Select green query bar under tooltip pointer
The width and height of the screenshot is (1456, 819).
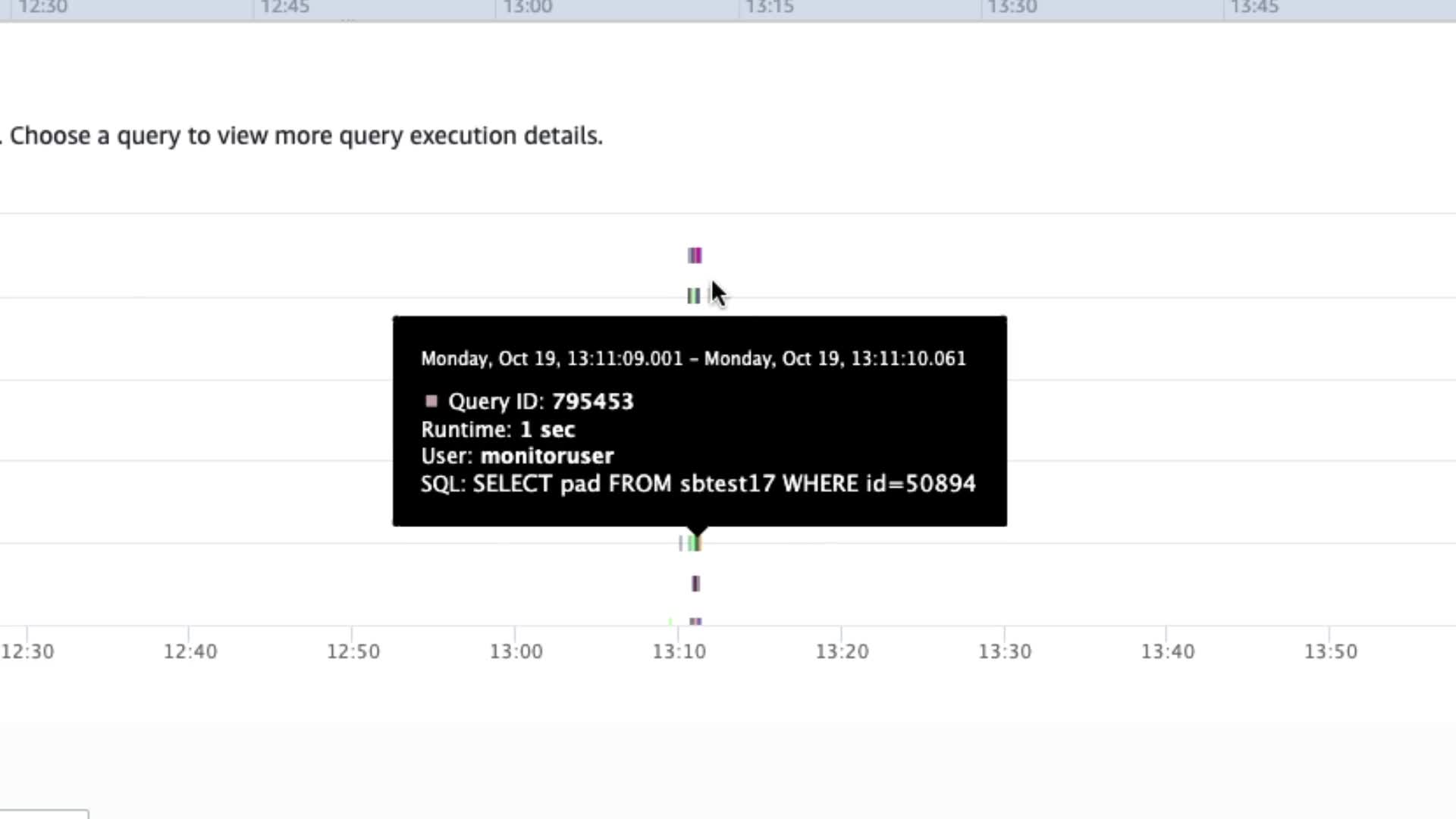(694, 543)
